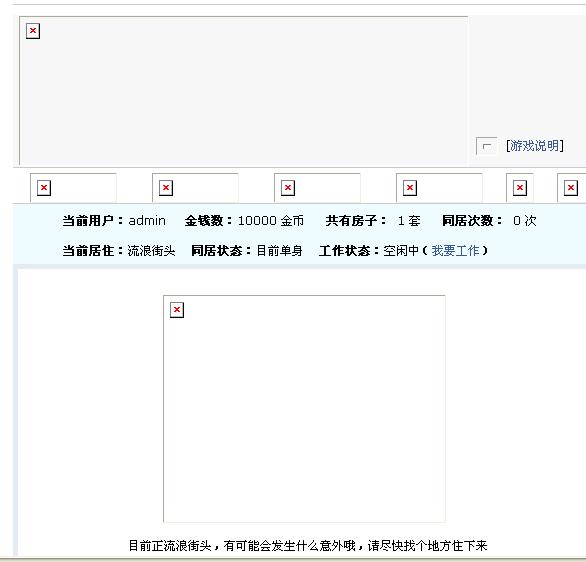Screen dimensions: 586x562
Task: Click the 1 套 house count value
Action: pyautogui.click(x=409, y=220)
